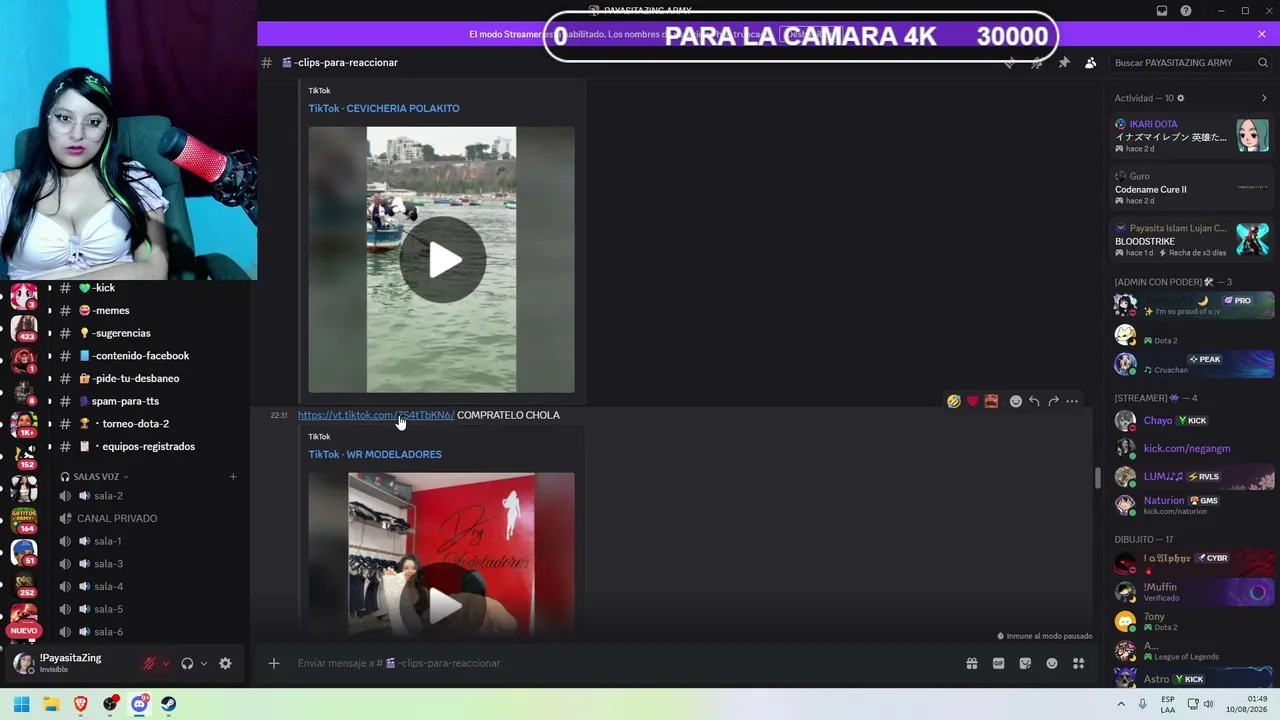Open the apps launcher icon in message bar
The height and width of the screenshot is (720, 1280).
click(x=1078, y=663)
